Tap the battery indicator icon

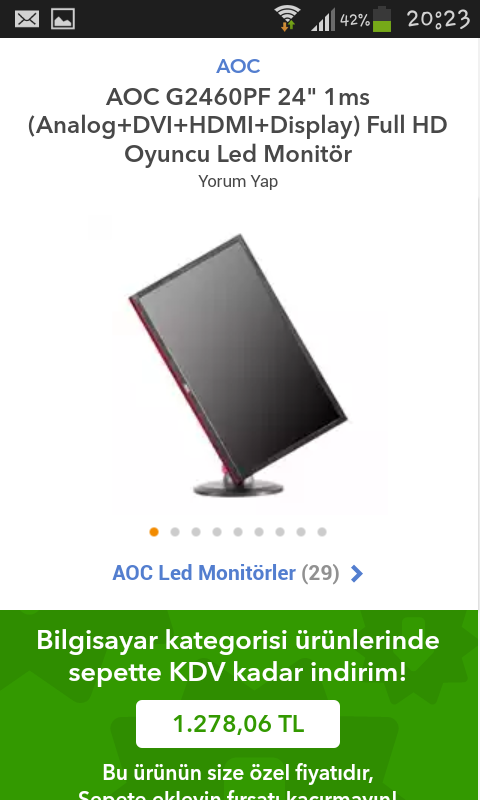coord(382,19)
